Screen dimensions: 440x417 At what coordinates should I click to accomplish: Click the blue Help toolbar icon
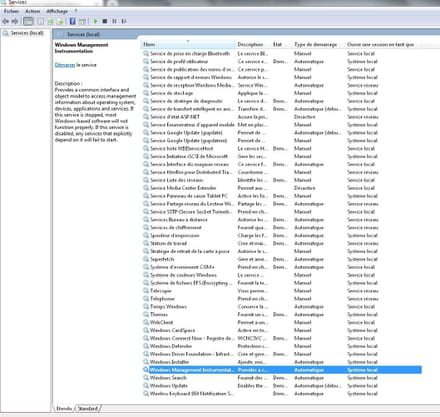click(x=72, y=21)
